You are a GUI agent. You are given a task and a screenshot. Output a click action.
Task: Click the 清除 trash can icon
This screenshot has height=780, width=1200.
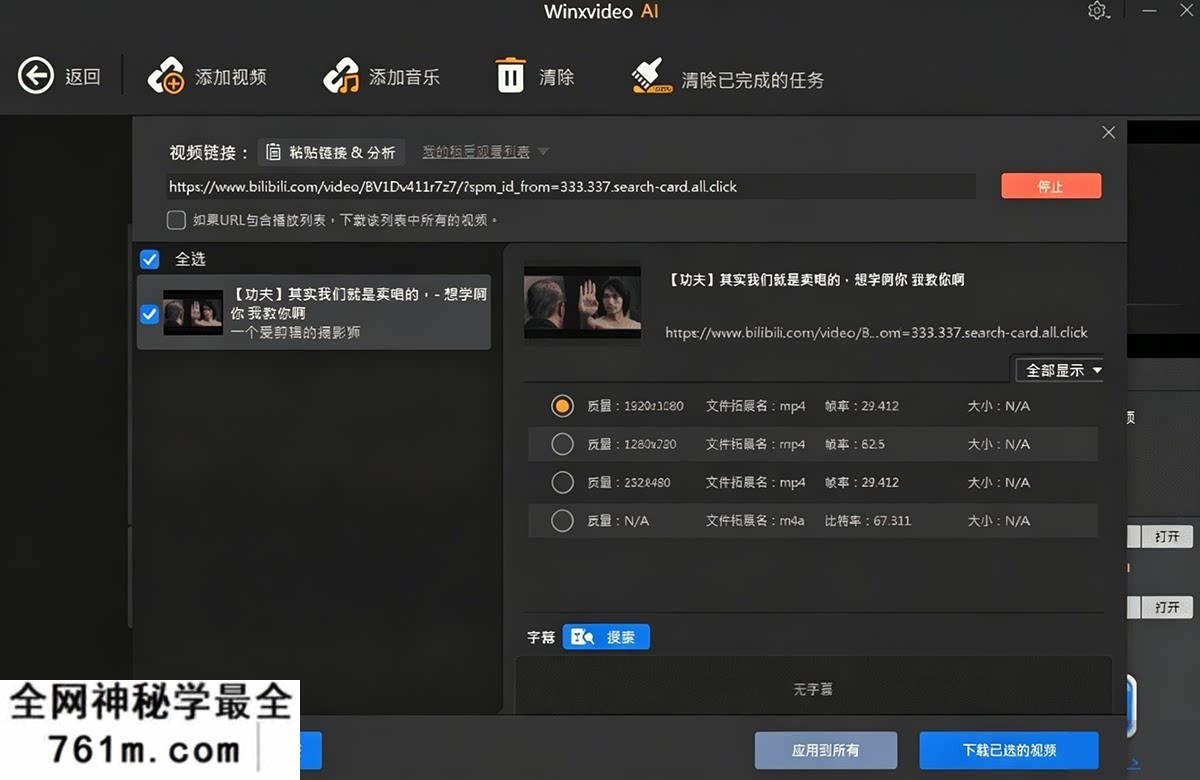tap(510, 76)
